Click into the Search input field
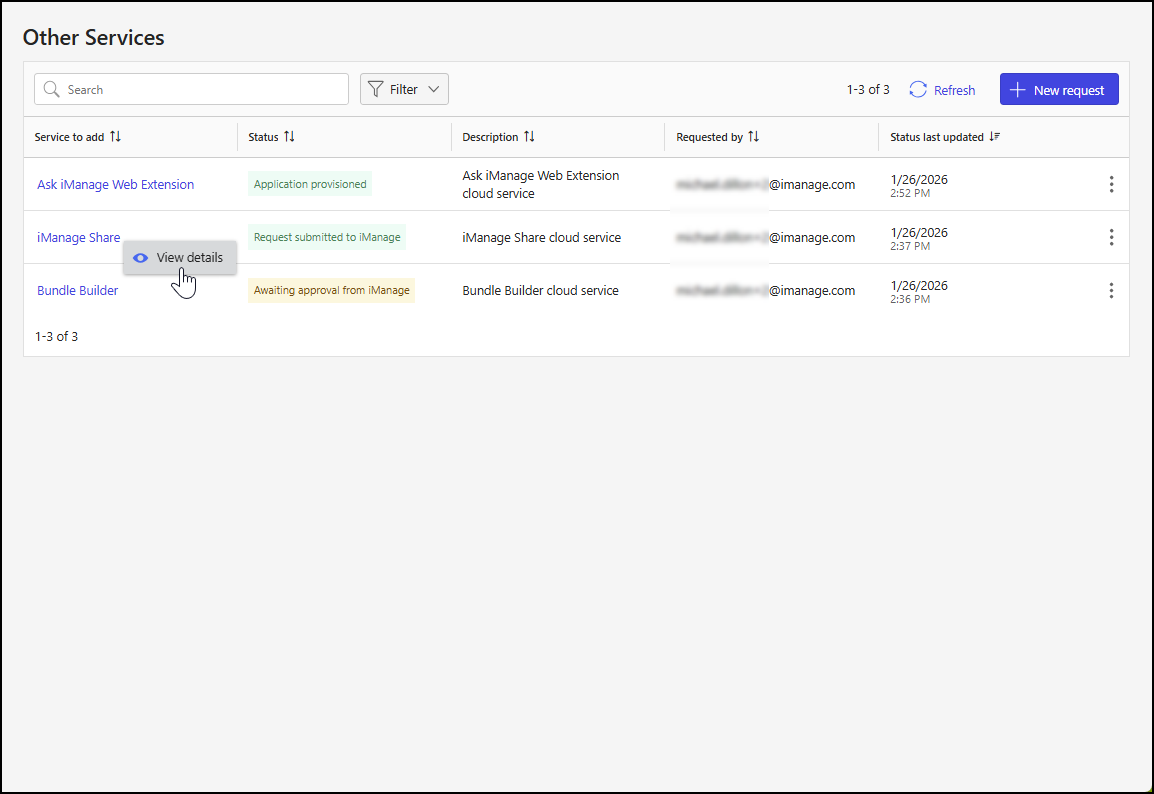This screenshot has height=794, width=1154. (191, 89)
